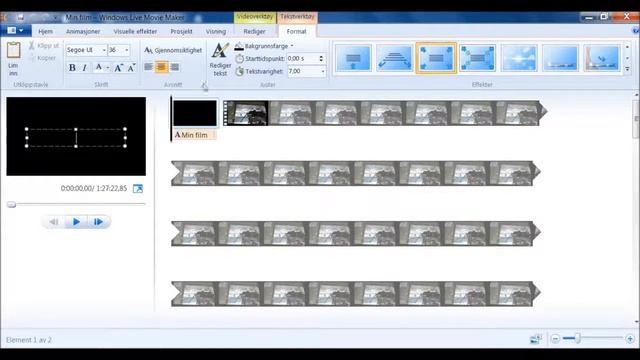Click the Element 1 av 2 status text
Image resolution: width=640 pixels, height=360 pixels.
29,340
